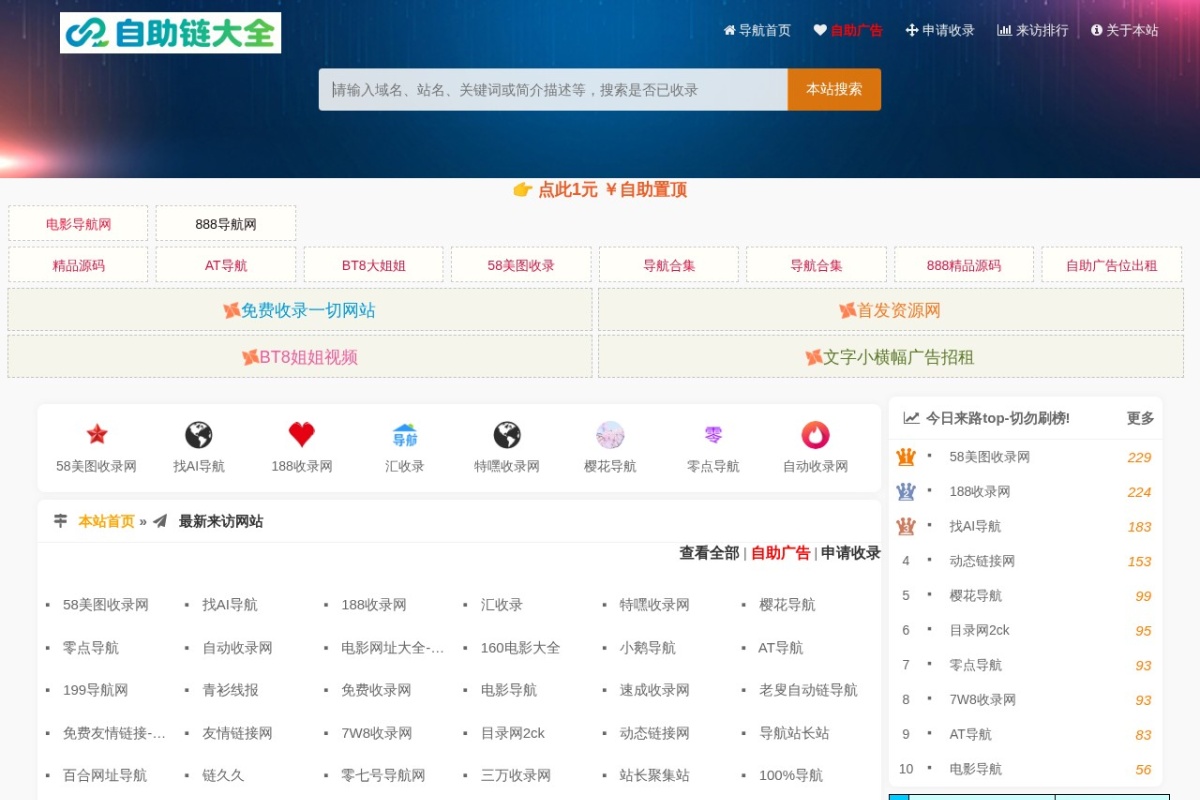
Task: Open 自助广告 in top menu
Action: 848,30
